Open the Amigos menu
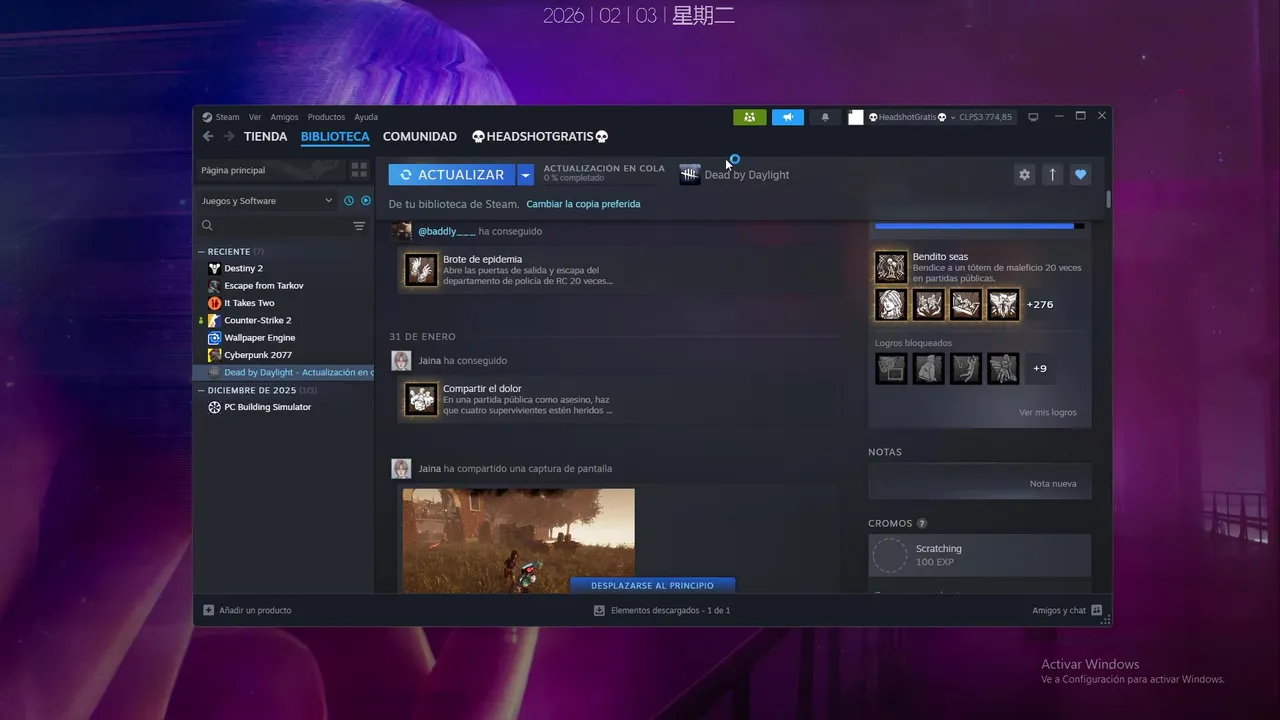This screenshot has width=1280, height=720. pyautogui.click(x=284, y=117)
